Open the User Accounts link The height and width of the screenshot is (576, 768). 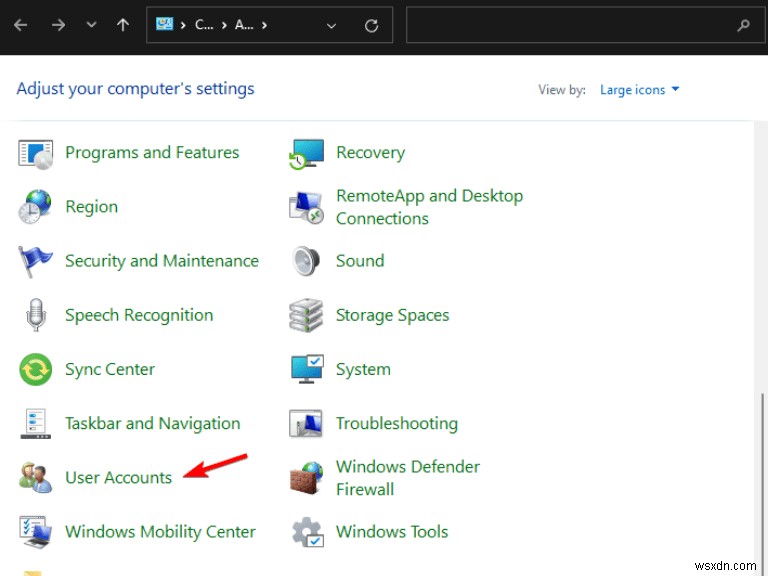(119, 478)
